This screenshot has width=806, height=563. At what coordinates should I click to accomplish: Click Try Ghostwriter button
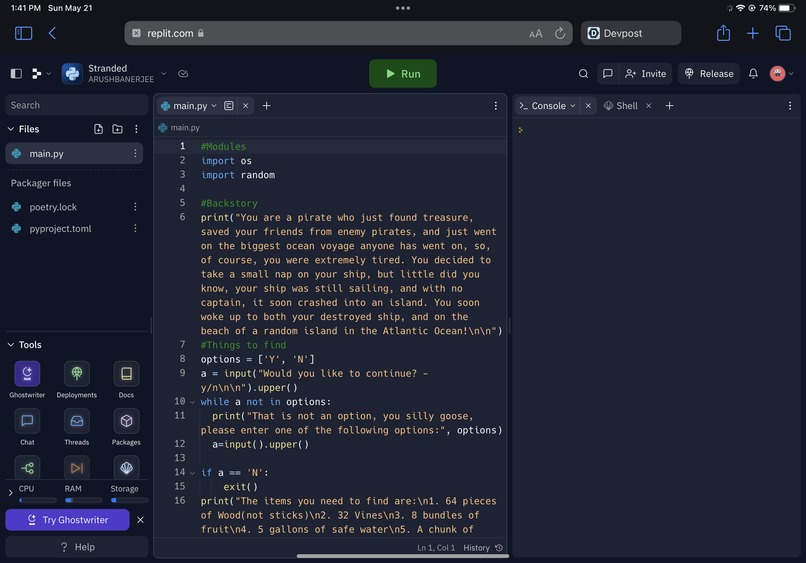click(x=67, y=520)
